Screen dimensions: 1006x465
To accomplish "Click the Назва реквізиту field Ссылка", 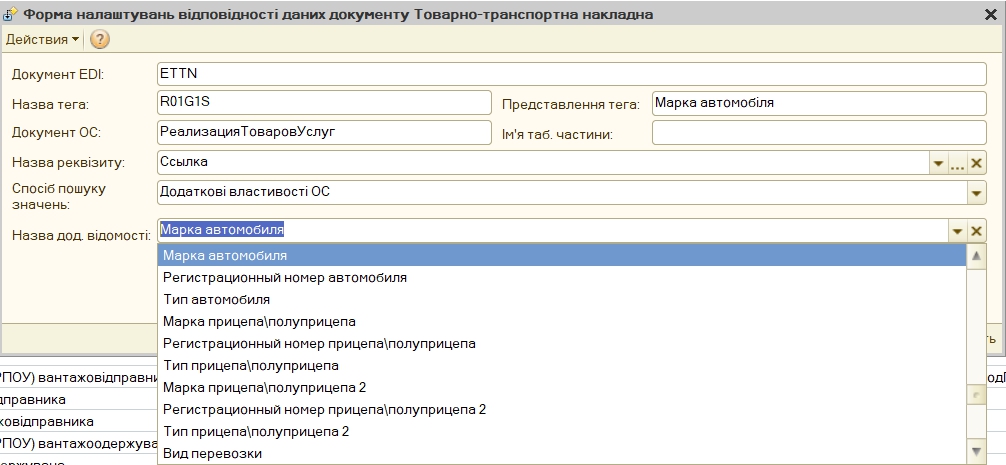I will [543, 163].
